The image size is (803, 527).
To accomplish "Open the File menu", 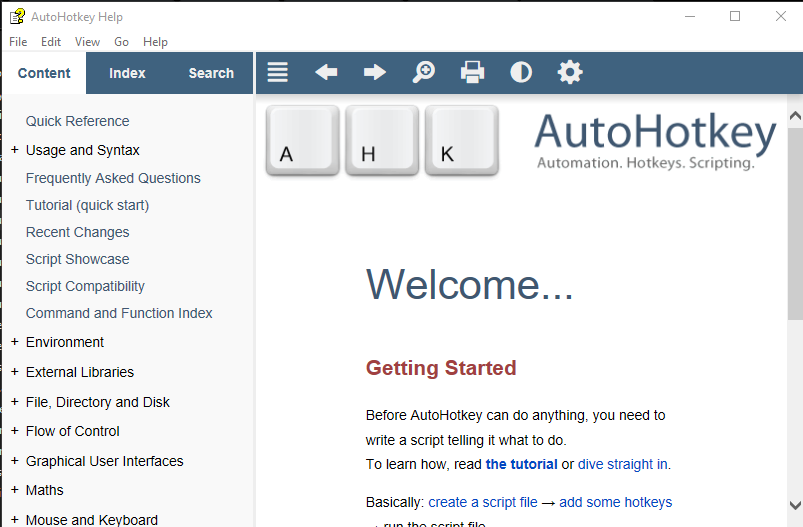I will pyautogui.click(x=18, y=42).
